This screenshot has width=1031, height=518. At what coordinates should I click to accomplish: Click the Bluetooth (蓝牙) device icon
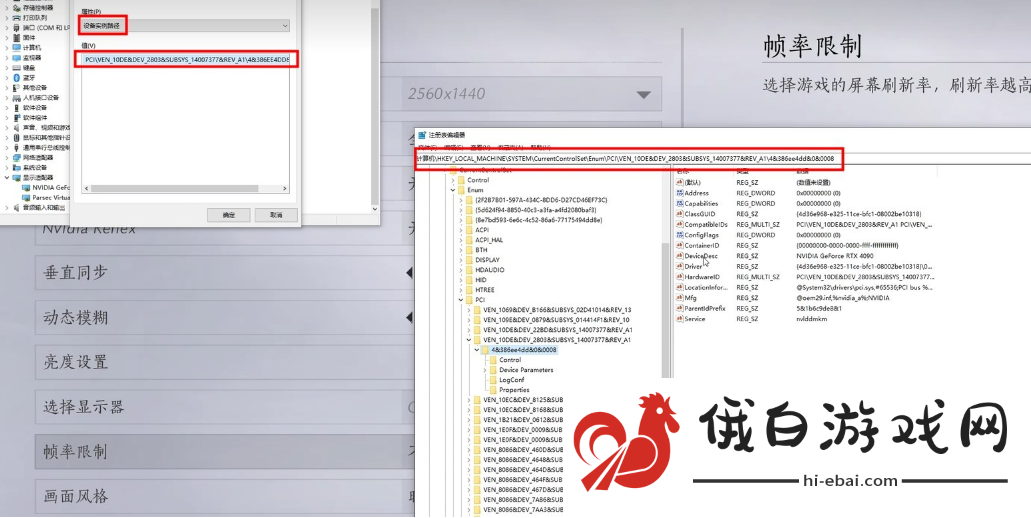17,78
